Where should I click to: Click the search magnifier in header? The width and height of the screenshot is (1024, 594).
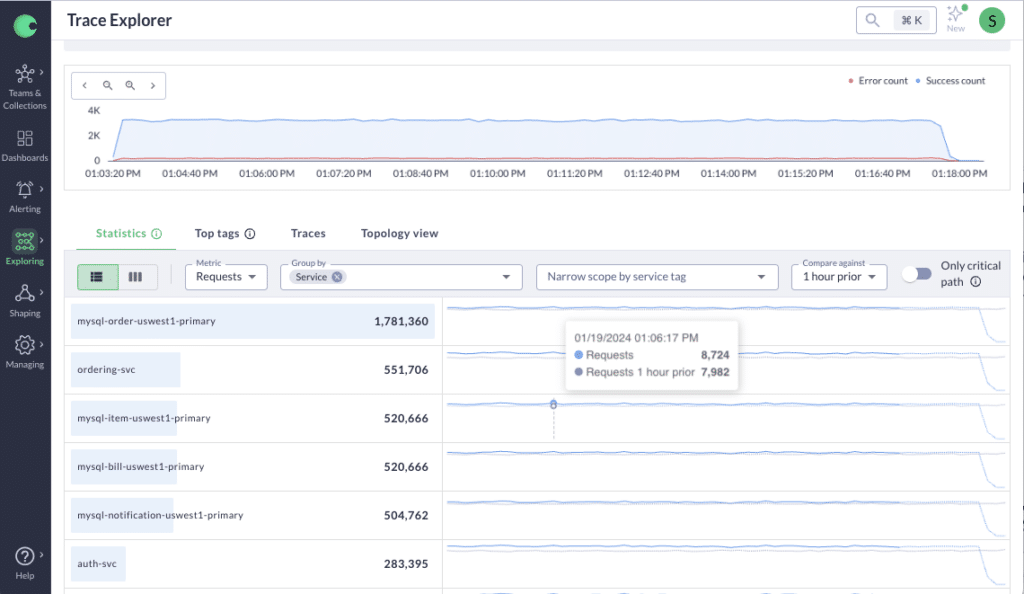(x=873, y=20)
